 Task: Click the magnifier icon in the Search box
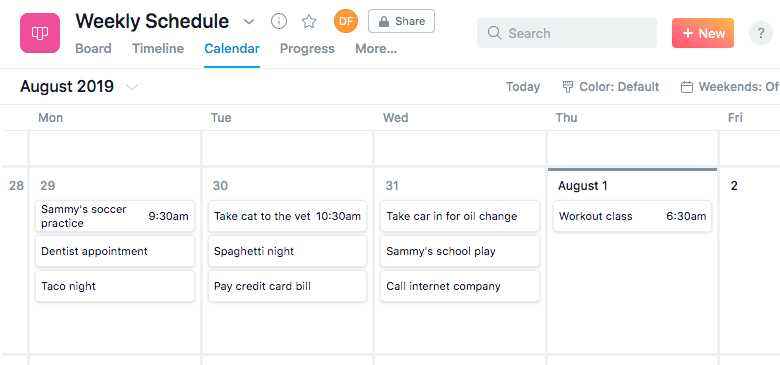(494, 33)
